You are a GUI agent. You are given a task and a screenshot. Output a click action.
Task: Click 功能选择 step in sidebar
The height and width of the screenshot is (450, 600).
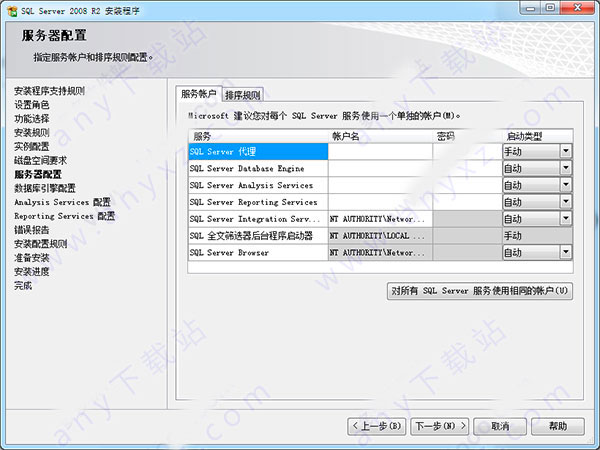32,119
